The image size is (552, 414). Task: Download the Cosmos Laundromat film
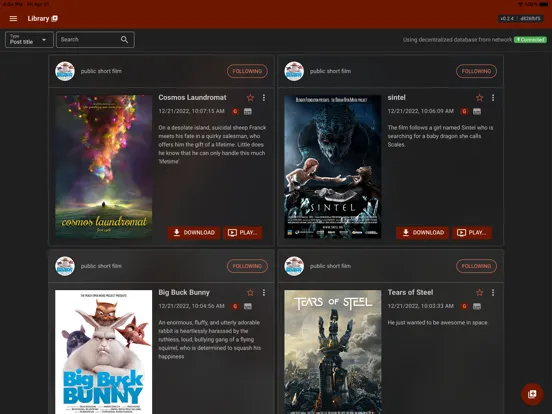194,233
